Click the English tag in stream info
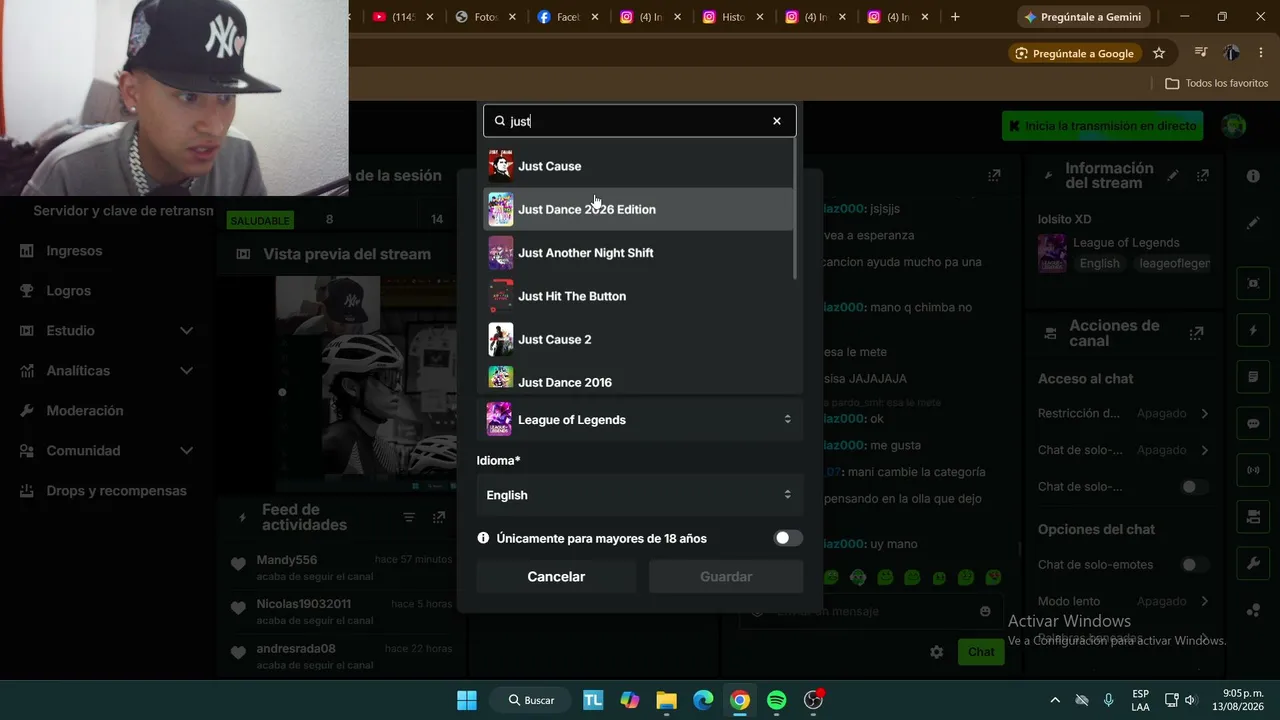 coord(1099,263)
